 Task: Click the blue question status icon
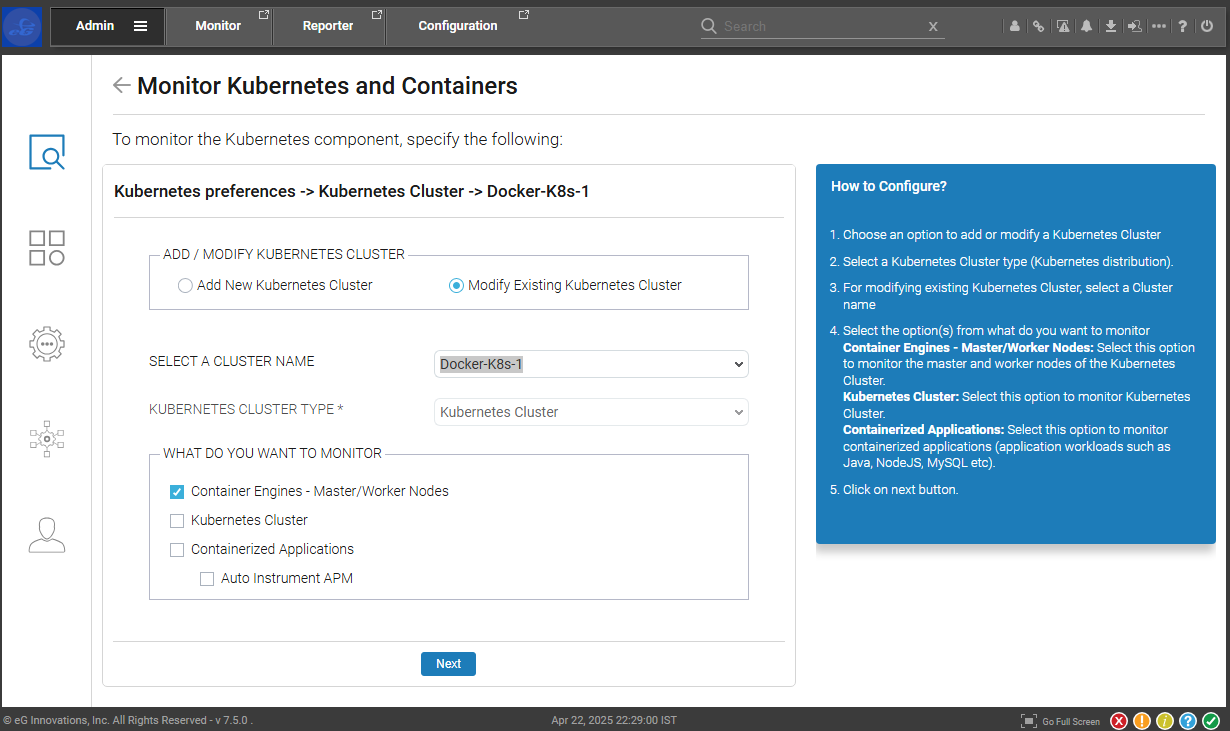tap(1188, 721)
